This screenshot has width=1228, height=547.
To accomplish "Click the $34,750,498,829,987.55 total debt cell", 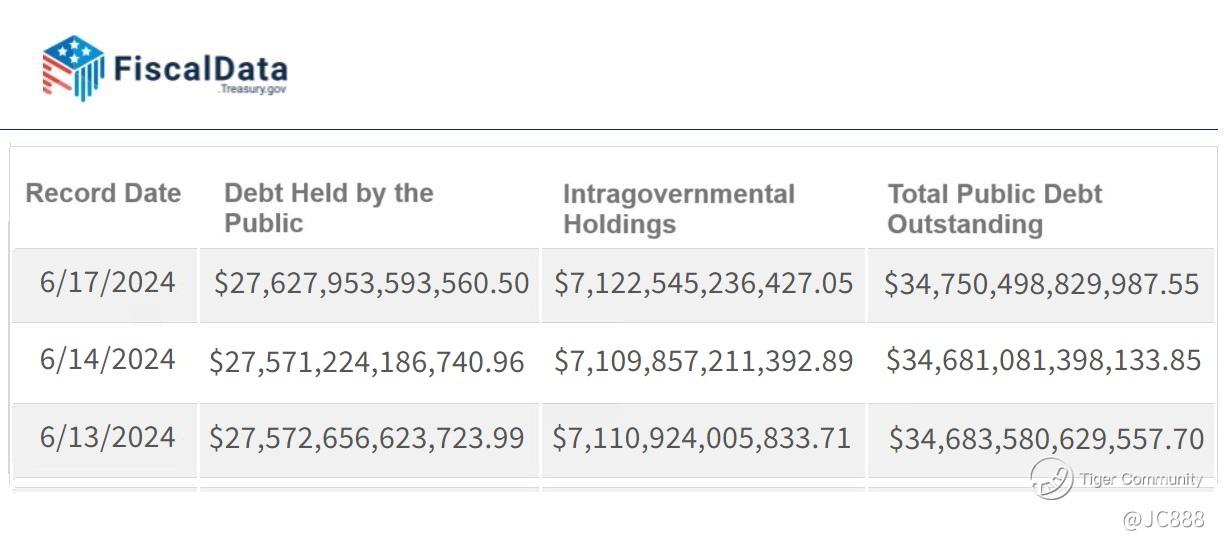I will click(x=1042, y=285).
